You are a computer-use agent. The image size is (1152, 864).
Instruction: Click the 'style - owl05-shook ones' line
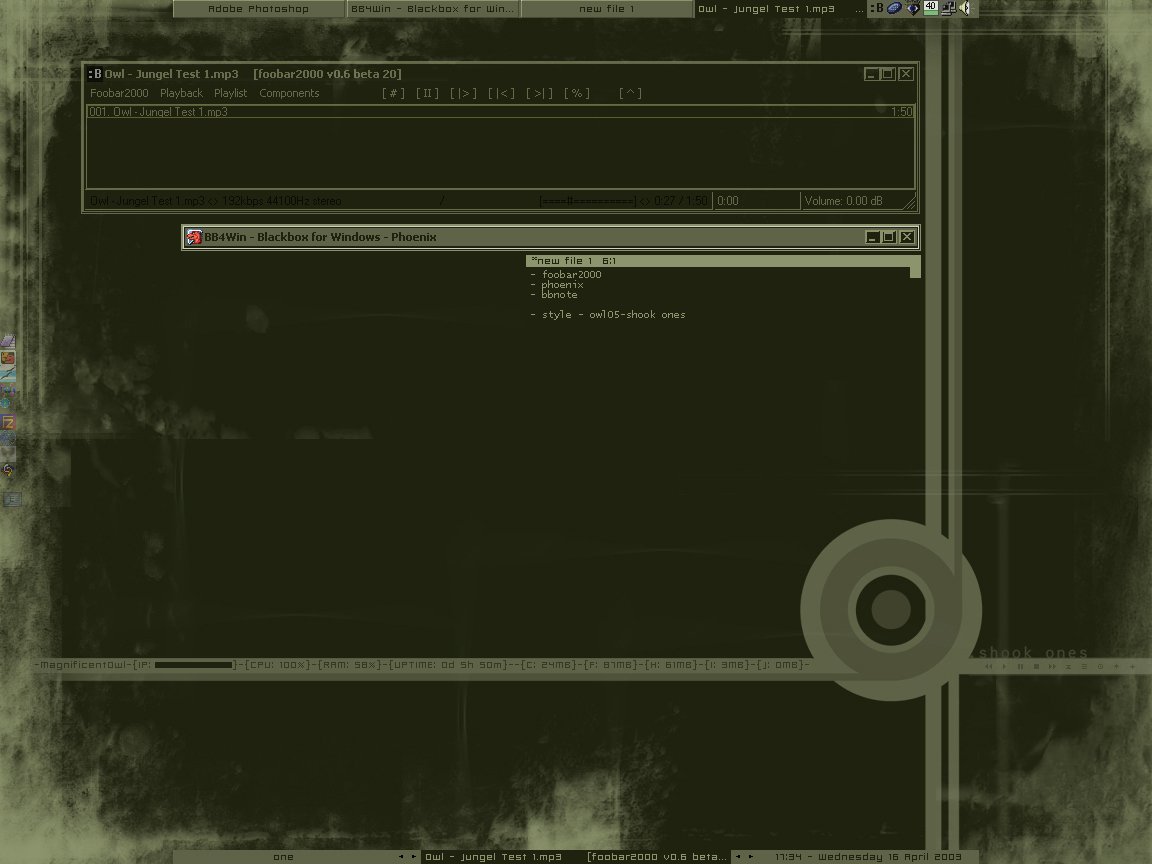point(608,314)
